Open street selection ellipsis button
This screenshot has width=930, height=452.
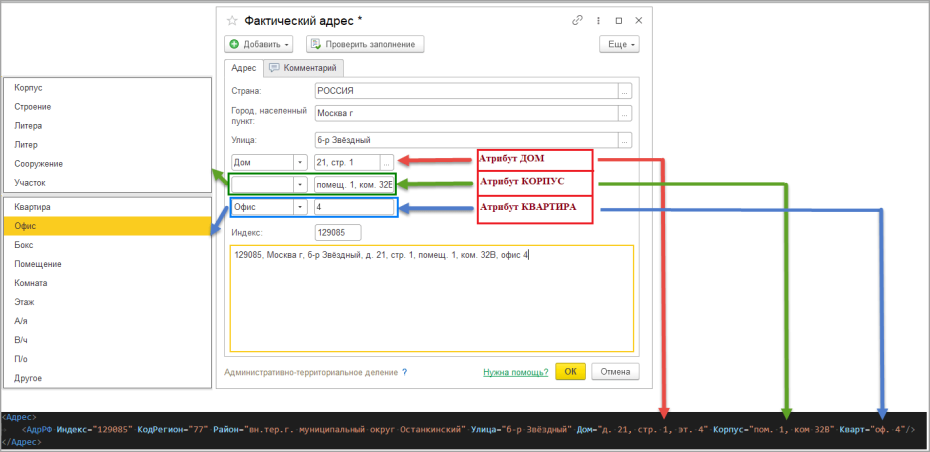point(625,141)
